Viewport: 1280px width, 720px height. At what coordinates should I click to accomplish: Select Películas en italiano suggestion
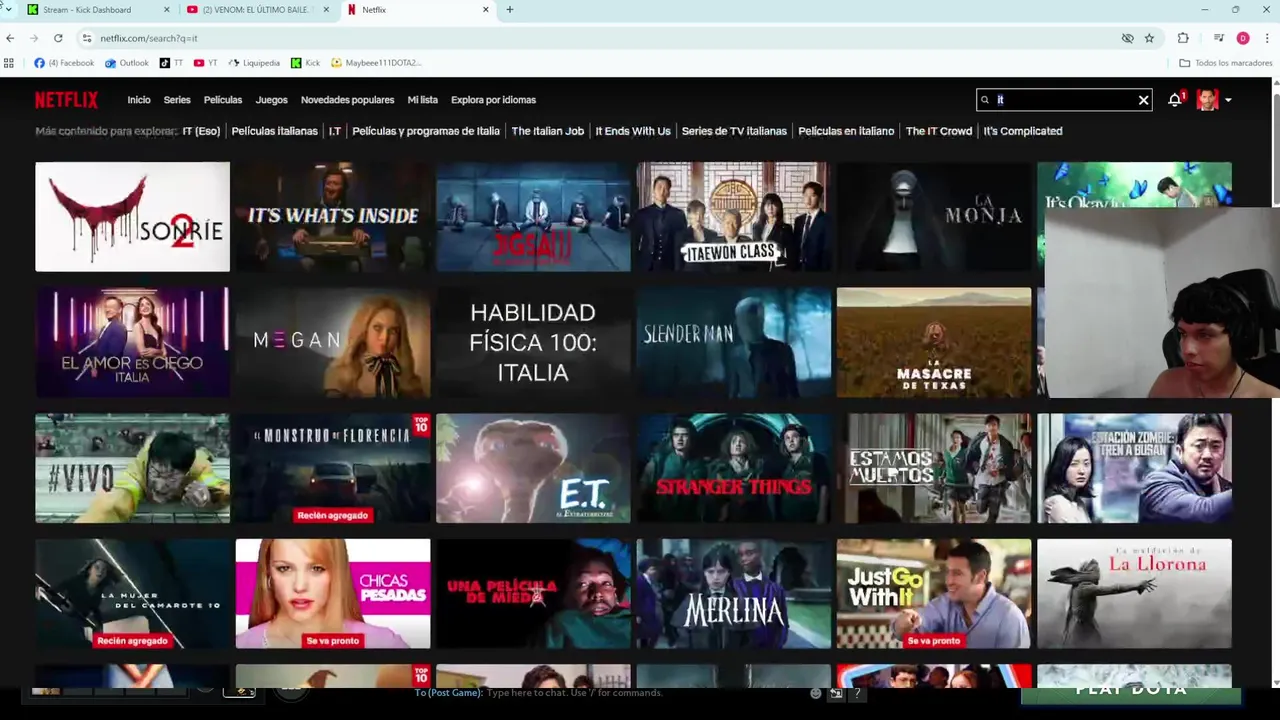coord(846,131)
